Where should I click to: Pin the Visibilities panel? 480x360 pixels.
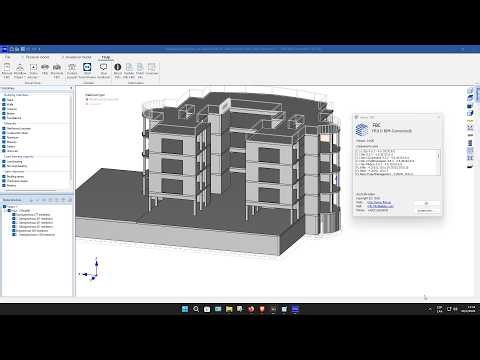pos(71,88)
